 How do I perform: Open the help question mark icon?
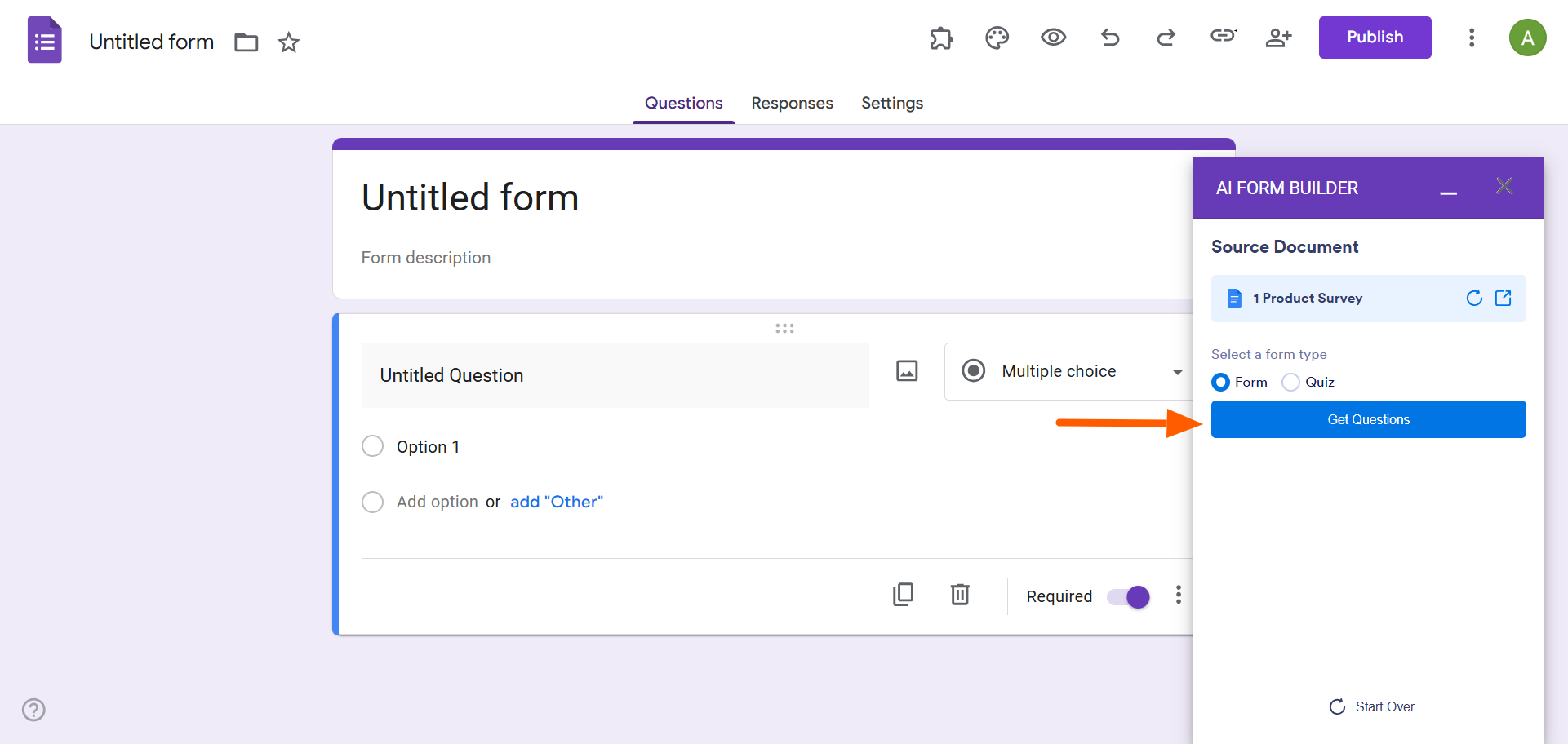33,710
